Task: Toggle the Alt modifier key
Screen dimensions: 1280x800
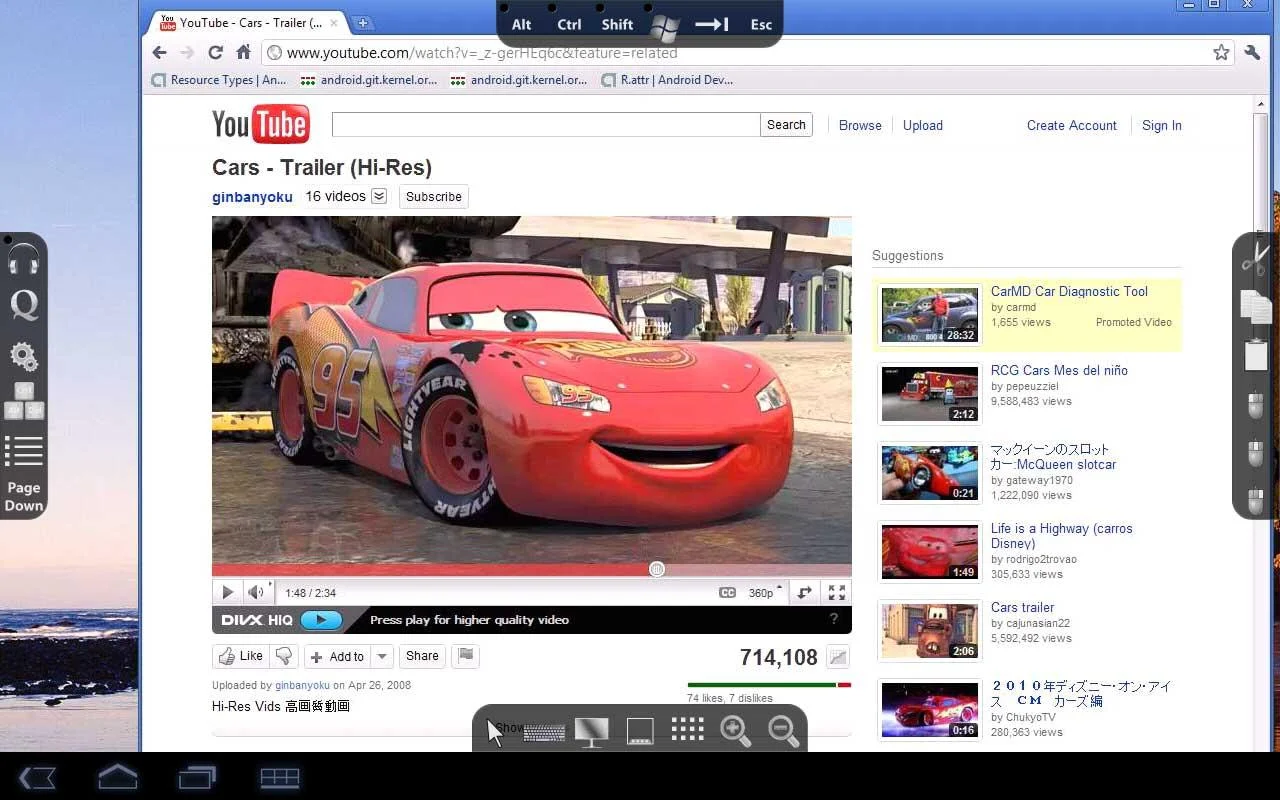Action: tap(522, 25)
